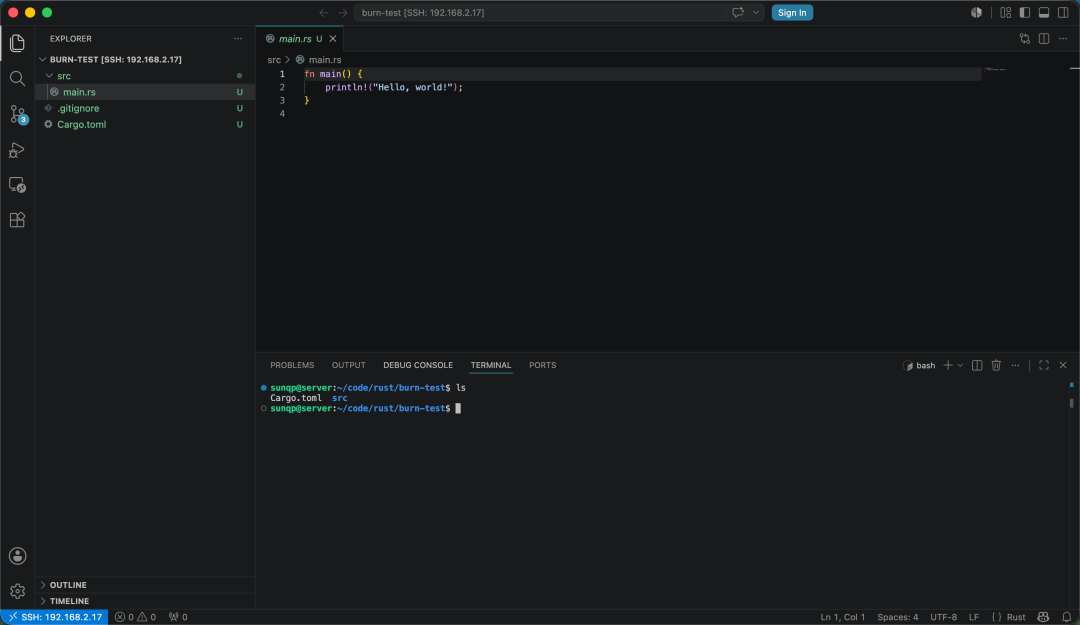The height and width of the screenshot is (625, 1080).
Task: Click Explorer views and more actions ellipsis
Action: (238, 39)
